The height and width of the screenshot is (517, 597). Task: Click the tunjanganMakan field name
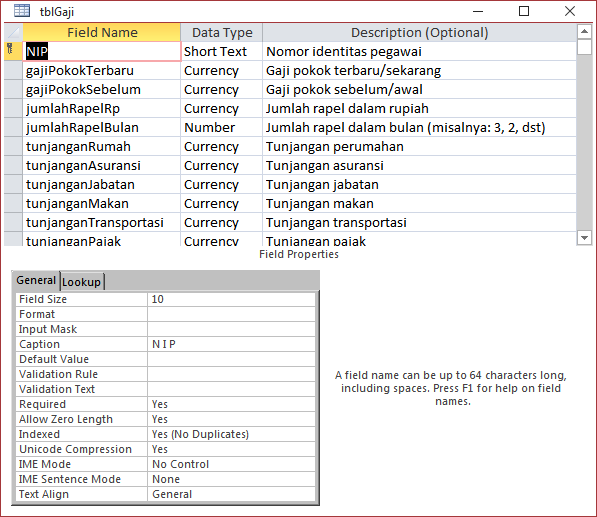pyautogui.click(x=102, y=203)
